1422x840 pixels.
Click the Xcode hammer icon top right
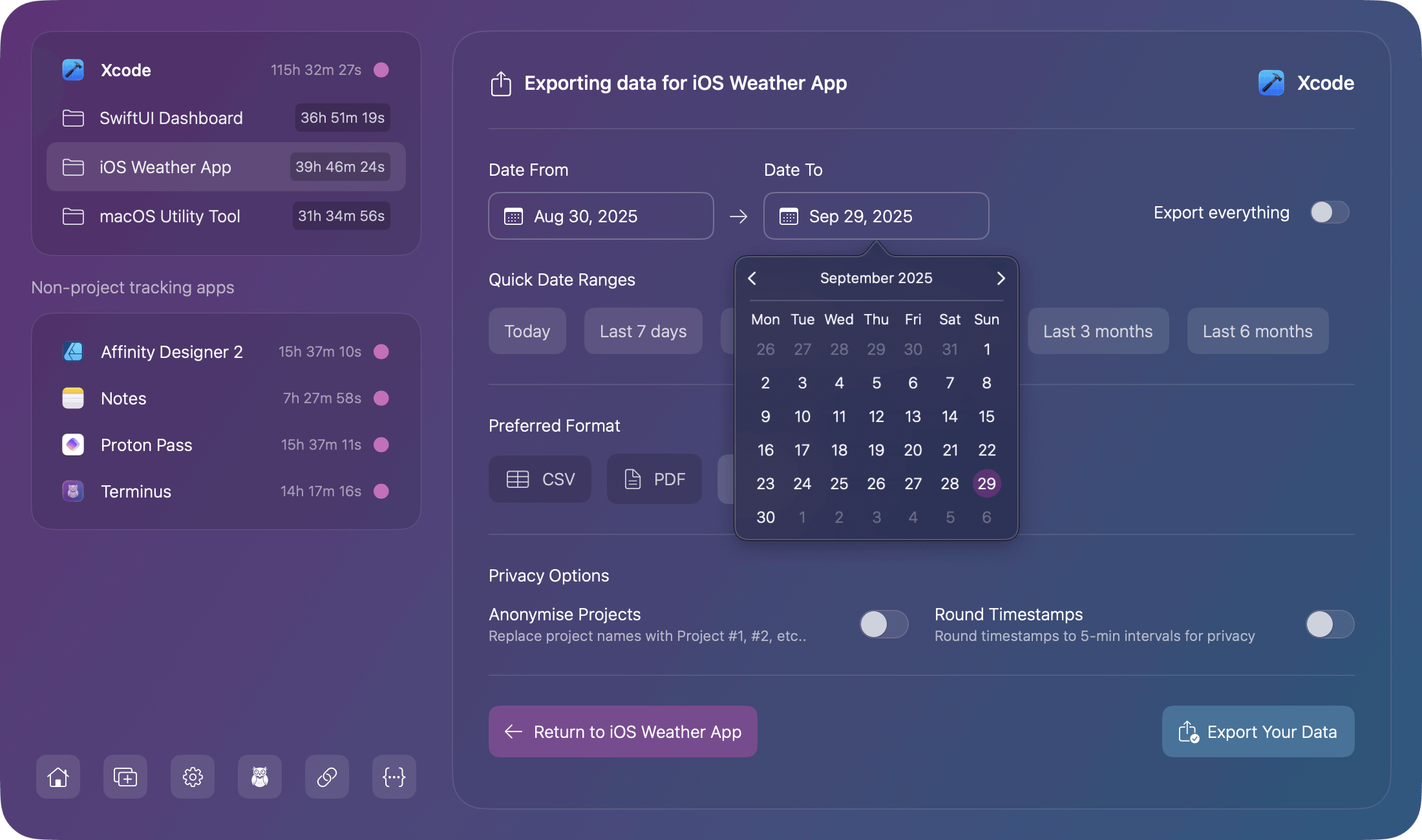coord(1269,83)
